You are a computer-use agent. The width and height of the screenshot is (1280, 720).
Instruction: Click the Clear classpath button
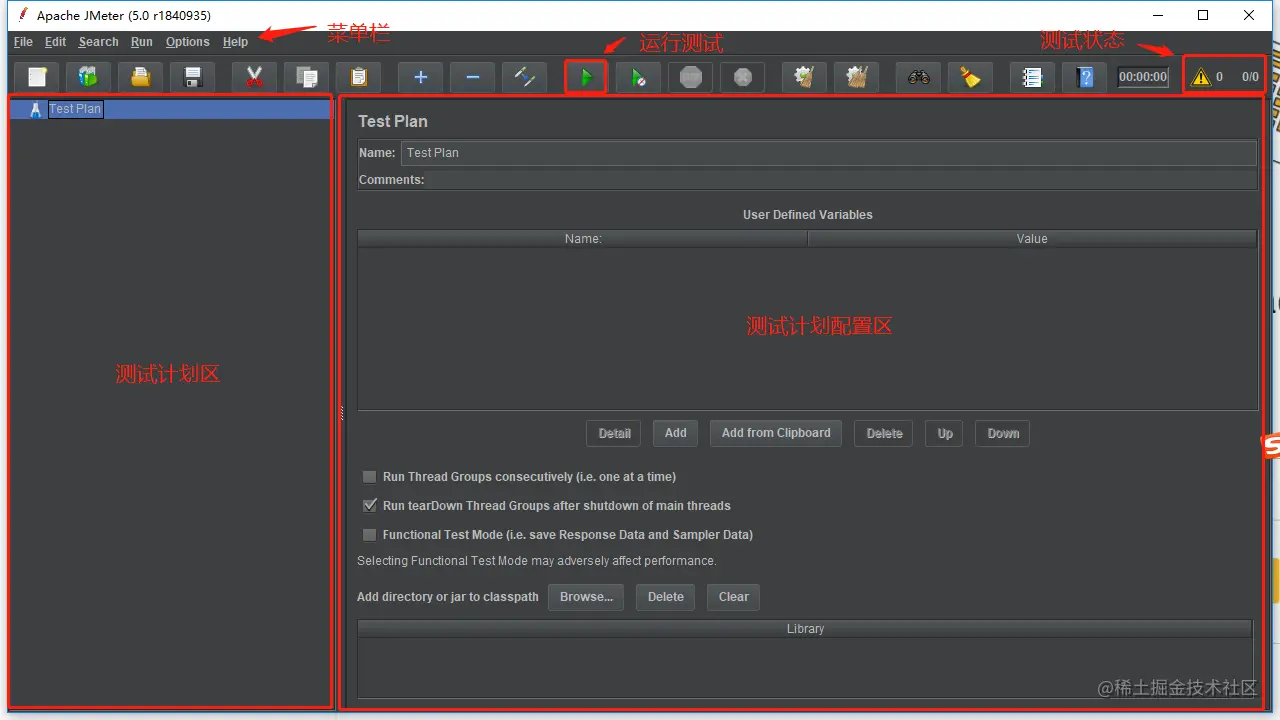pos(733,597)
